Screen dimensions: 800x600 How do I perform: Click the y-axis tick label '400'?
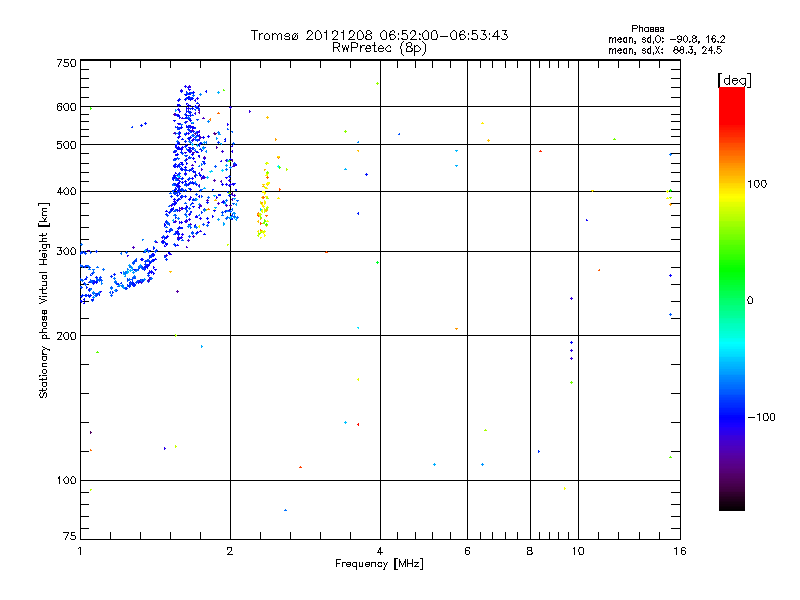pos(66,191)
